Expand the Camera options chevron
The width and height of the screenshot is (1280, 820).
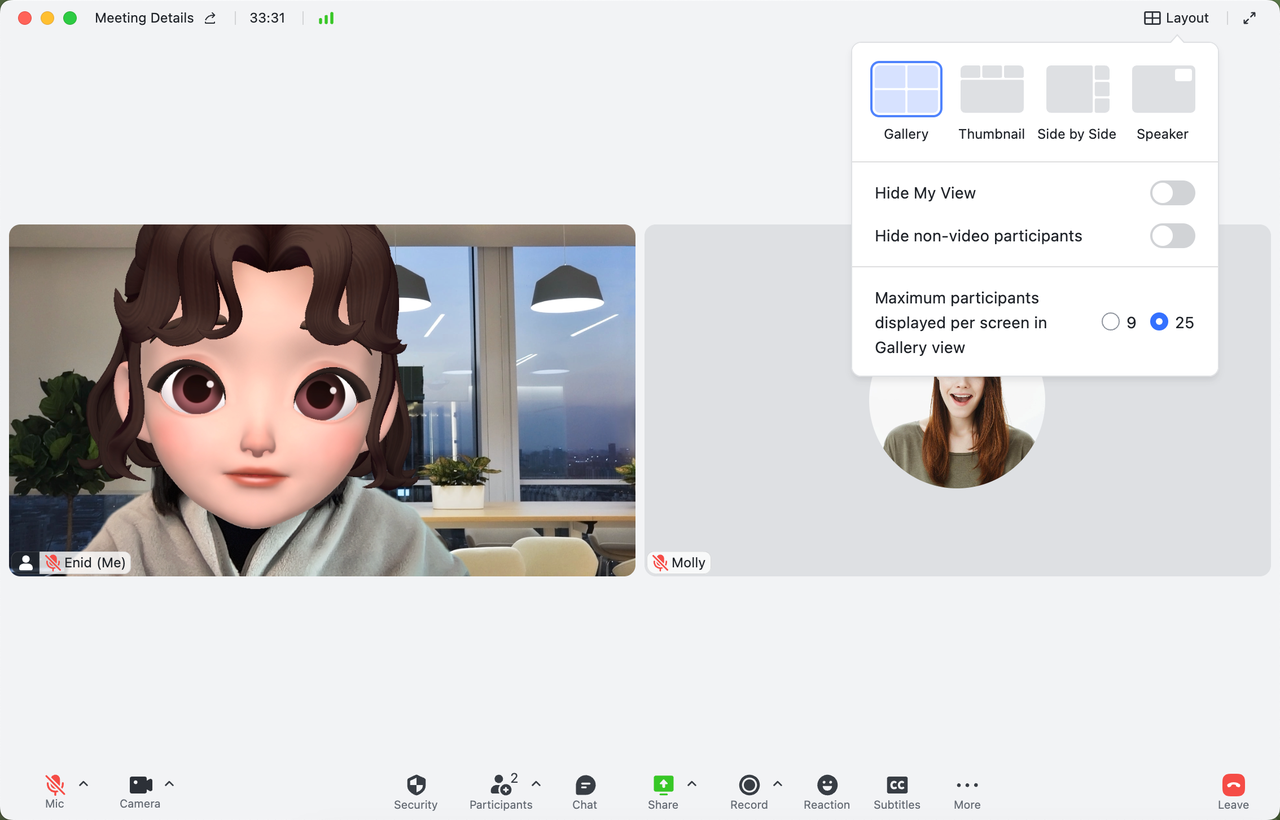tap(169, 783)
